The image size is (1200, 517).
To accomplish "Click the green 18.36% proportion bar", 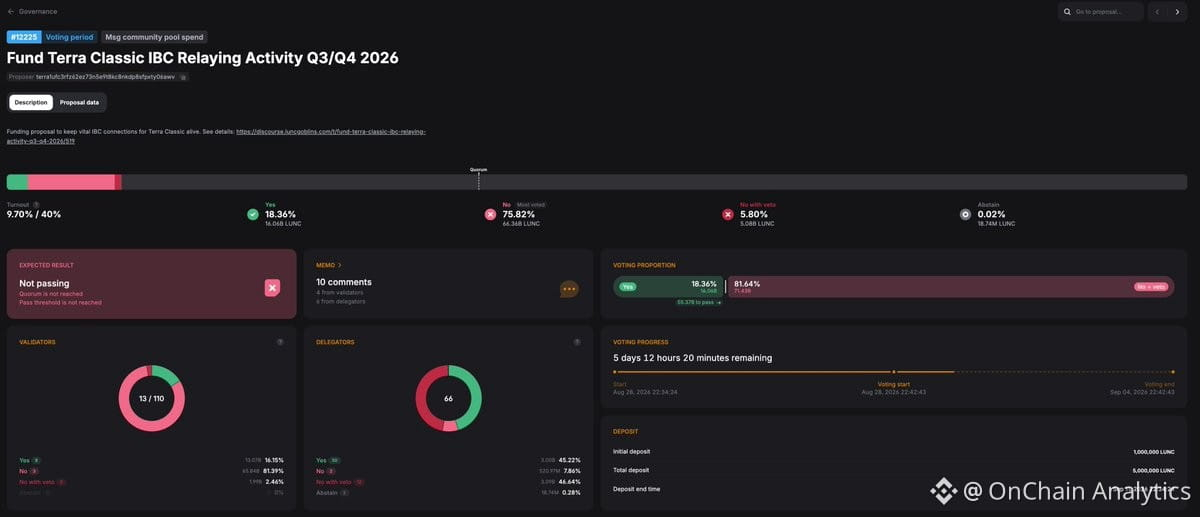I will point(668,286).
